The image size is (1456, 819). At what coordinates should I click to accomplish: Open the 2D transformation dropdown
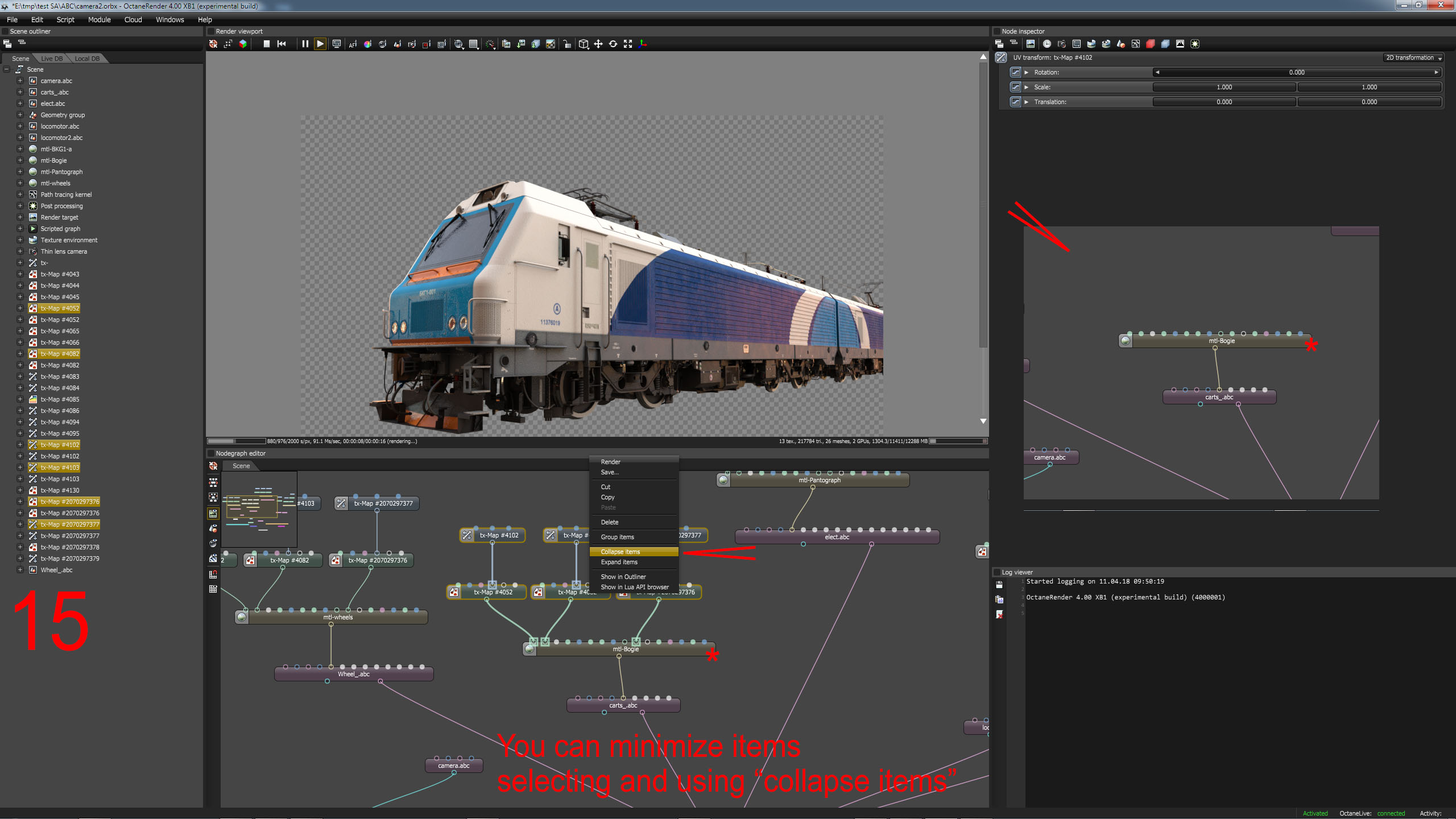click(1413, 57)
